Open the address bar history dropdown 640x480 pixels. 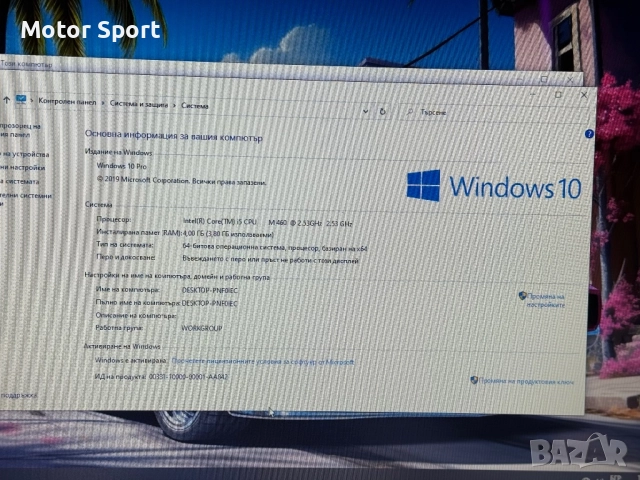[366, 111]
